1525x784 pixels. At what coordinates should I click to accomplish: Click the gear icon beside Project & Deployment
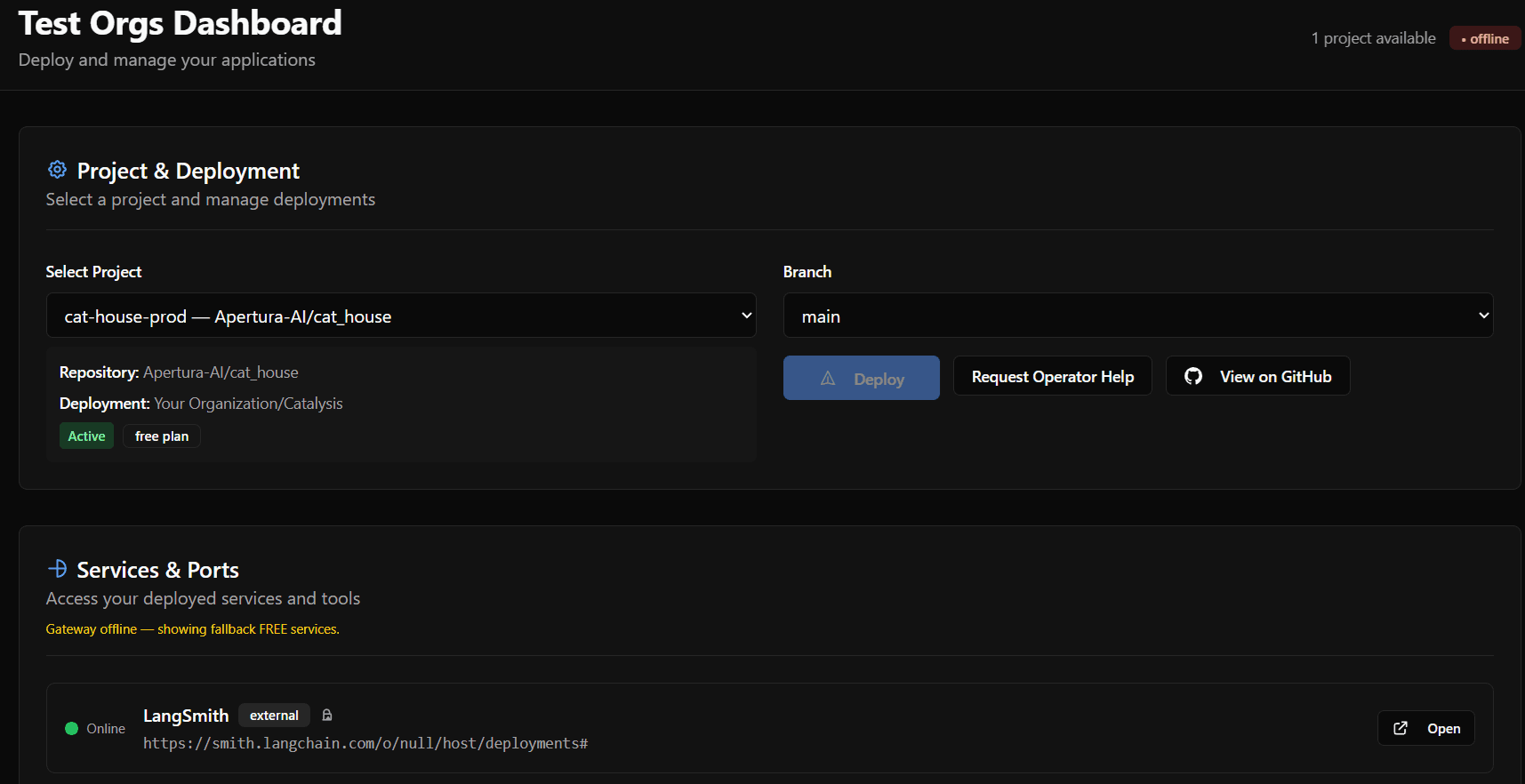[x=57, y=170]
